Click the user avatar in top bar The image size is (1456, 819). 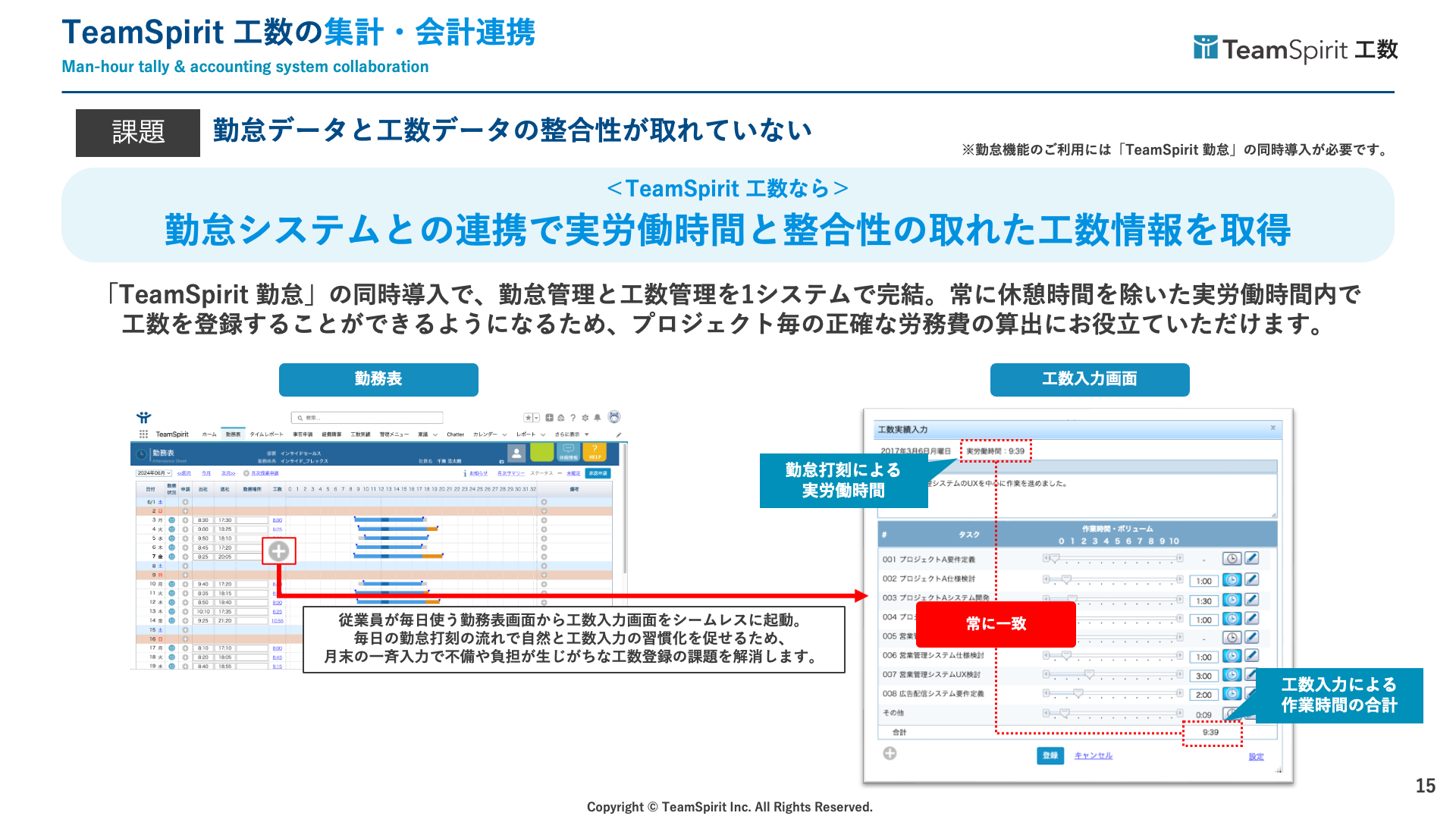(614, 417)
